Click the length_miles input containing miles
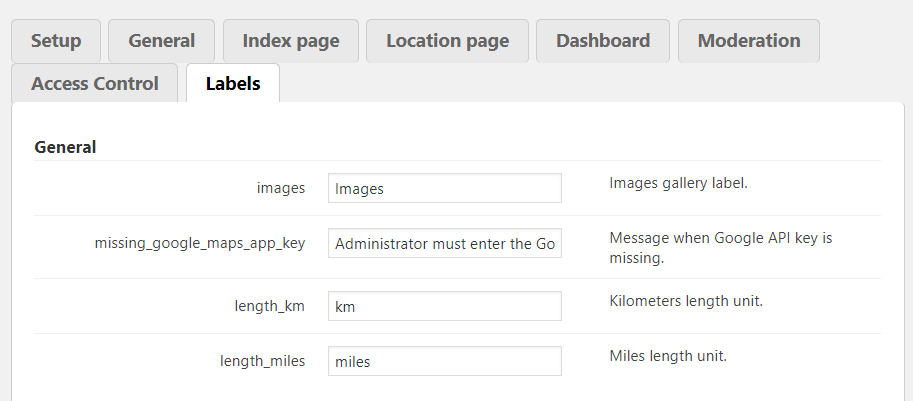 [444, 361]
